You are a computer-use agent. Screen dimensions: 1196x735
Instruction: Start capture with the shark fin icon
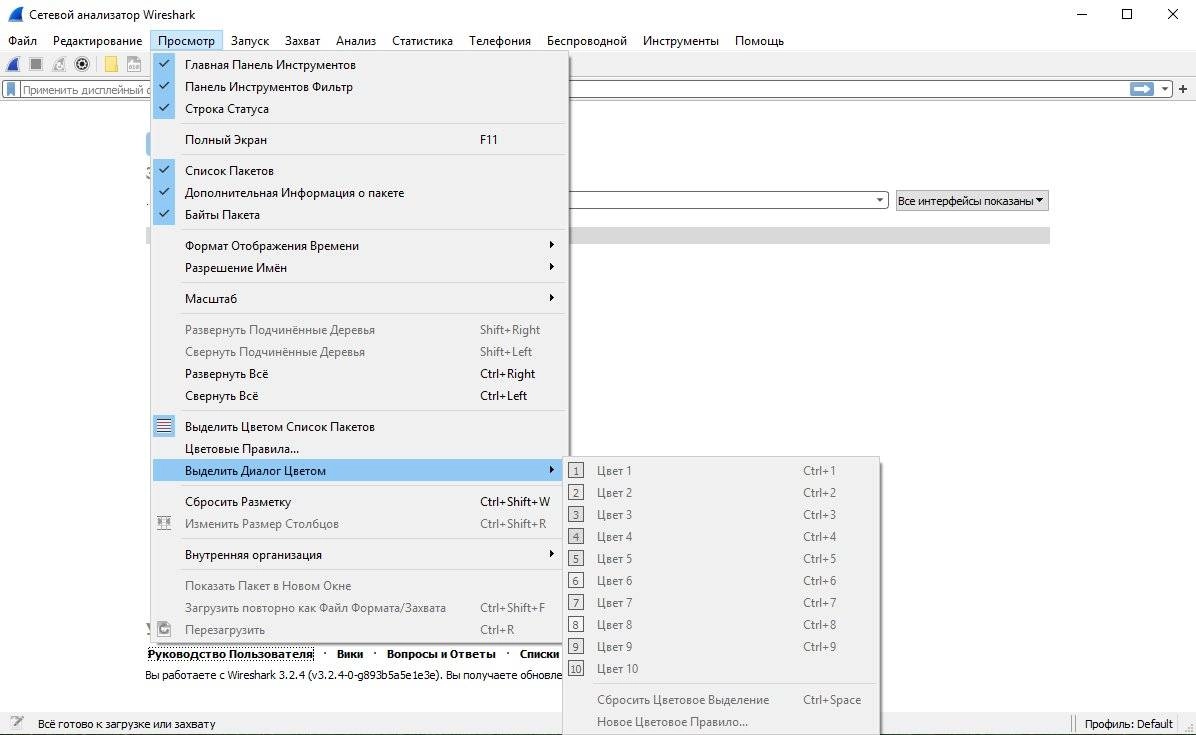tap(13, 65)
